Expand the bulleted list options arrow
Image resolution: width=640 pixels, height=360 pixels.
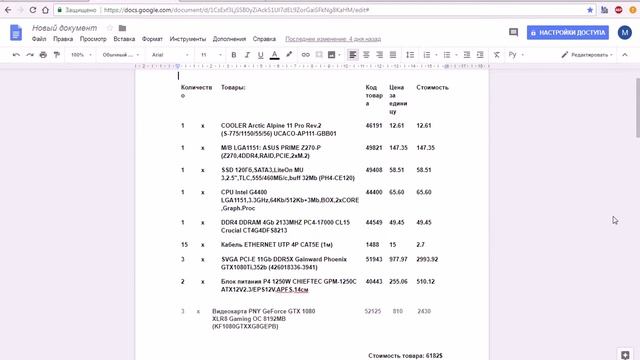coord(456,55)
